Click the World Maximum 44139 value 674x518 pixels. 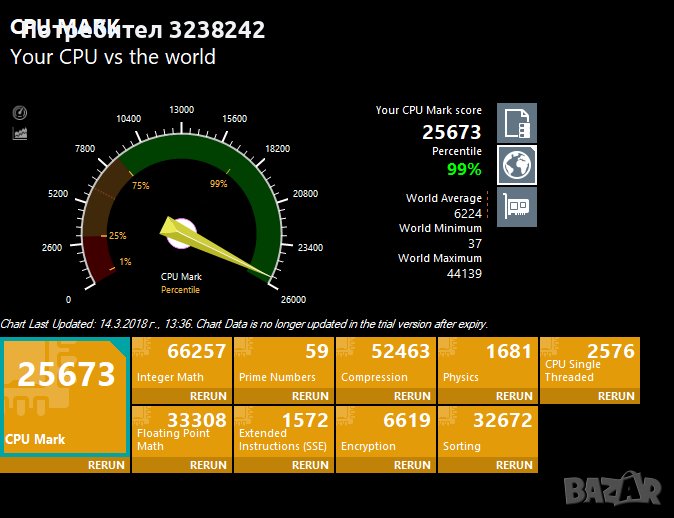[x=464, y=273]
